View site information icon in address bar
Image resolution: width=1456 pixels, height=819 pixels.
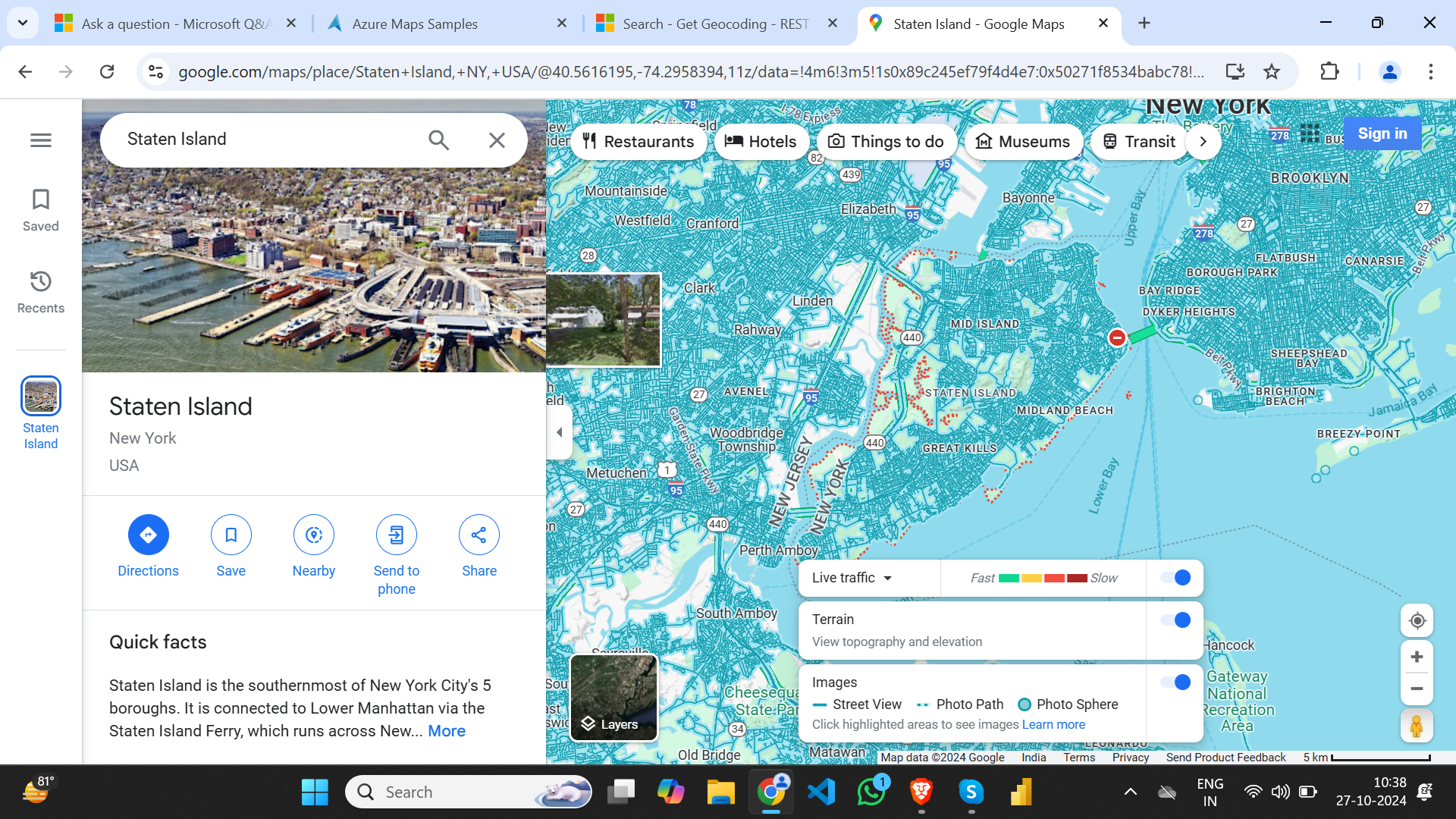coord(155,71)
